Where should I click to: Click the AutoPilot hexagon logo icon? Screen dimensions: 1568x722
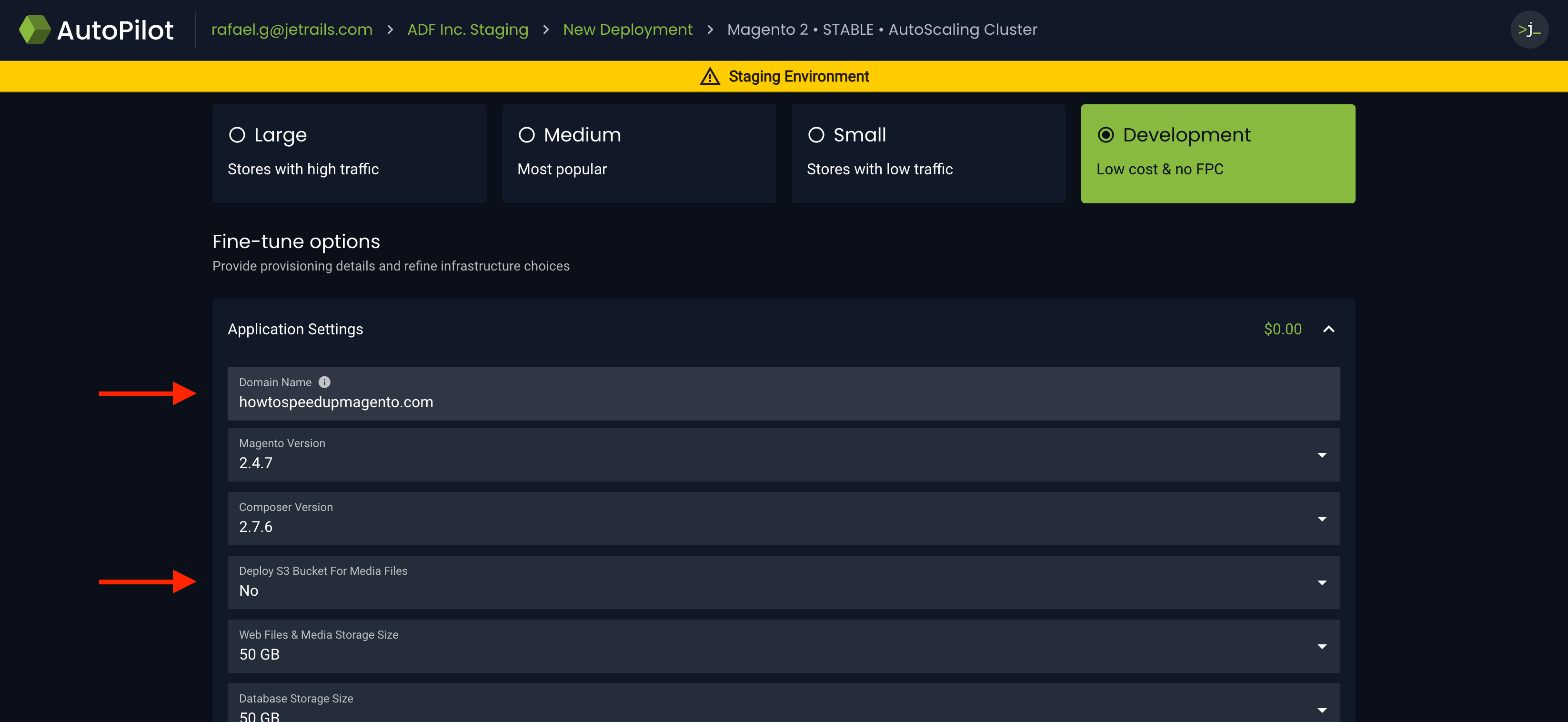coord(35,29)
